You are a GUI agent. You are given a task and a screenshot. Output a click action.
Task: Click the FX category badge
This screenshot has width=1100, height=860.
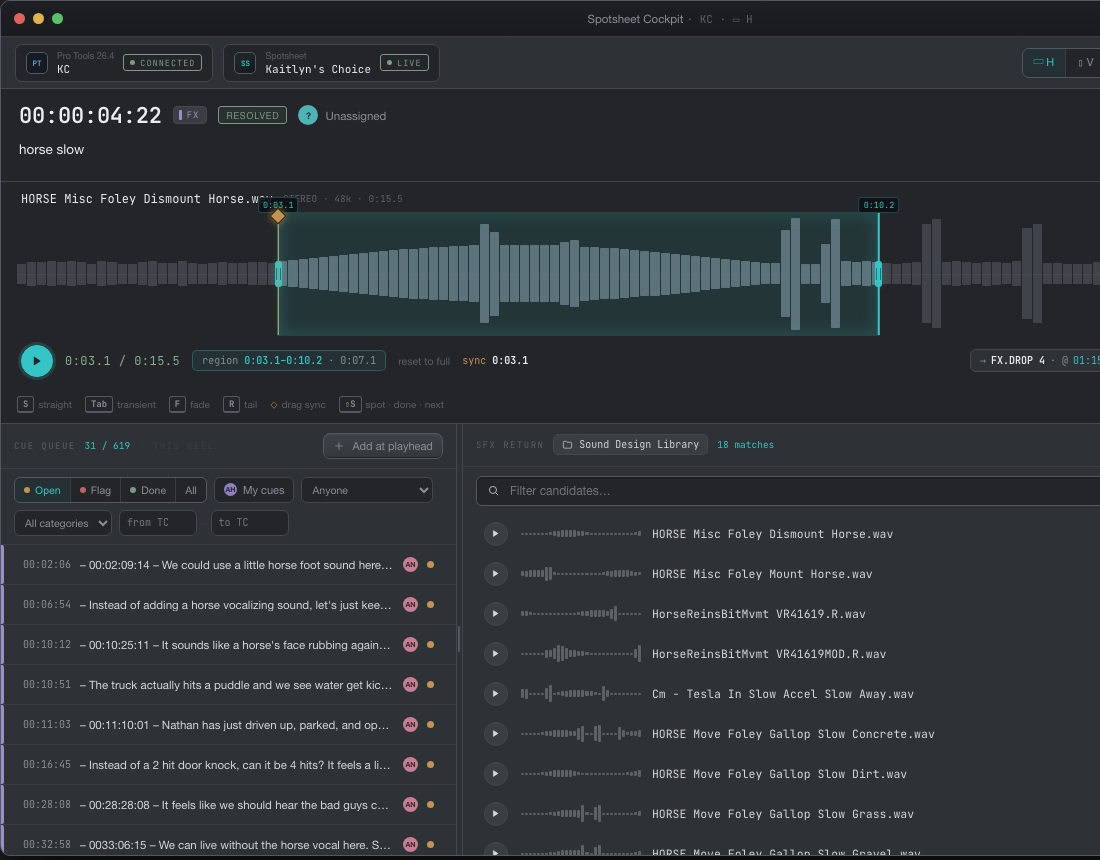pyautogui.click(x=190, y=115)
